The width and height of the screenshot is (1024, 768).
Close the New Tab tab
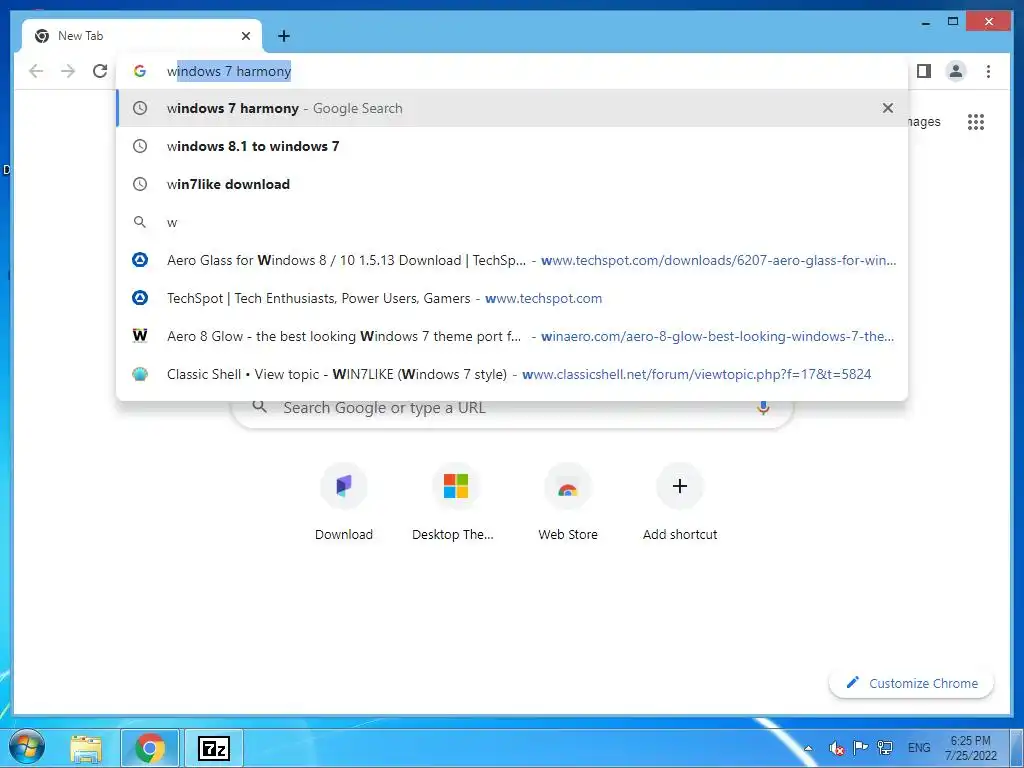pos(246,36)
